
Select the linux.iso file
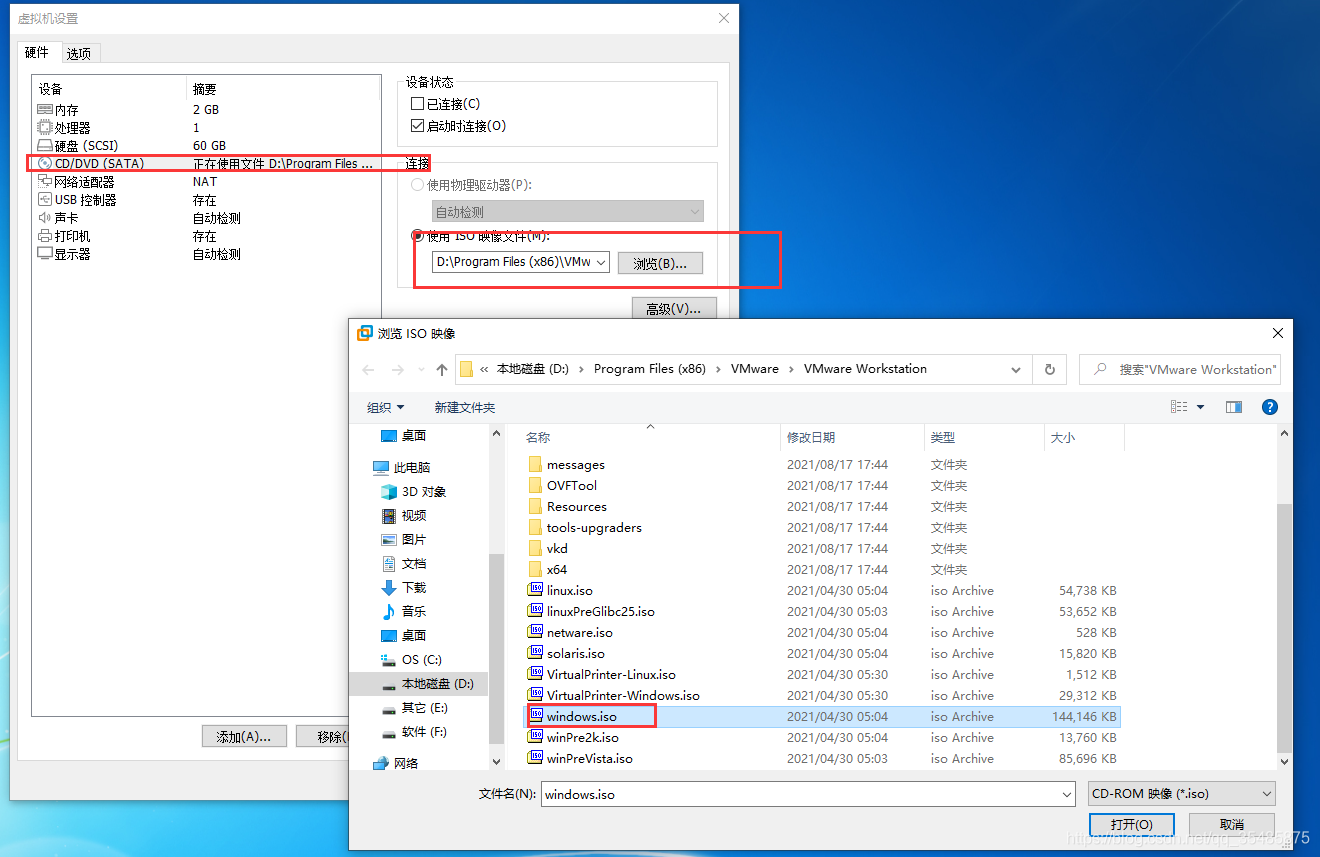pyautogui.click(x=570, y=591)
